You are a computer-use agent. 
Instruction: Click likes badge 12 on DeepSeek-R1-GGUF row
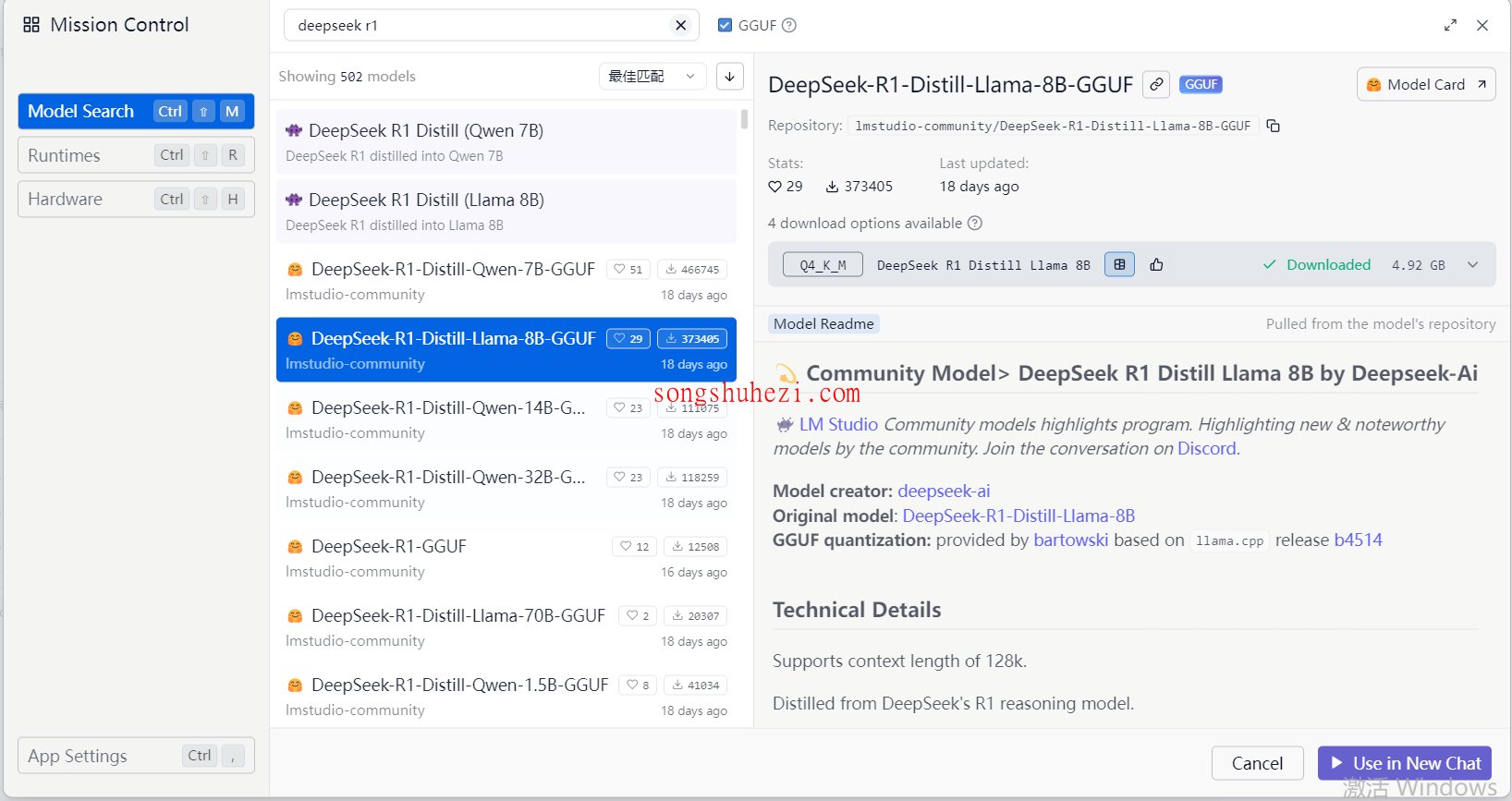tap(635, 547)
